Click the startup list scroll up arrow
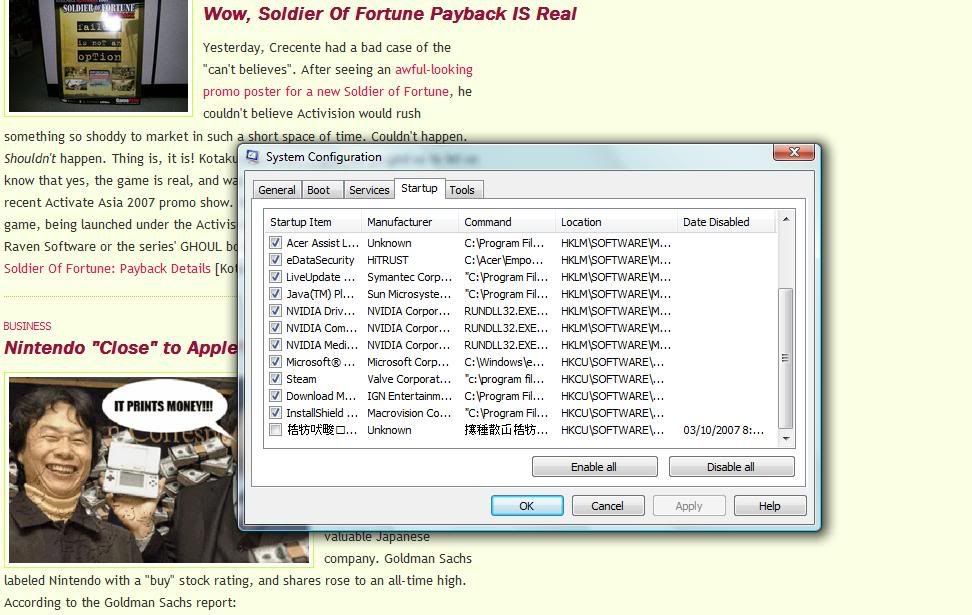Viewport: 972px width, 615px height. coord(785,219)
